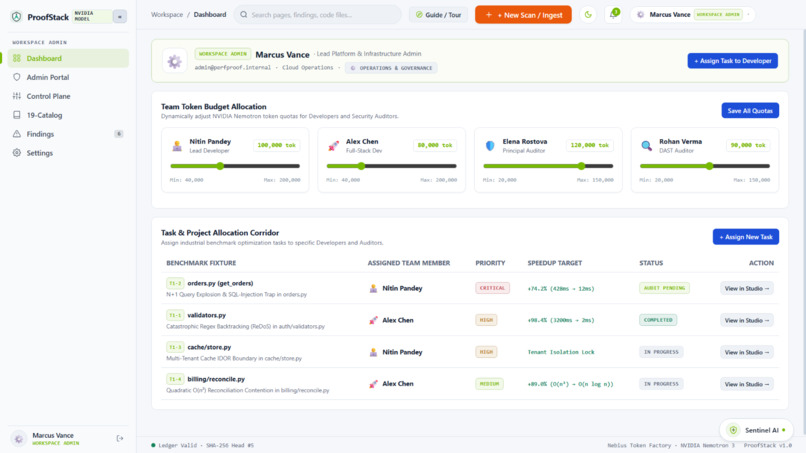The image size is (806, 453).
Task: Adjust Alex Chen token quota slider
Action: click(x=392, y=166)
